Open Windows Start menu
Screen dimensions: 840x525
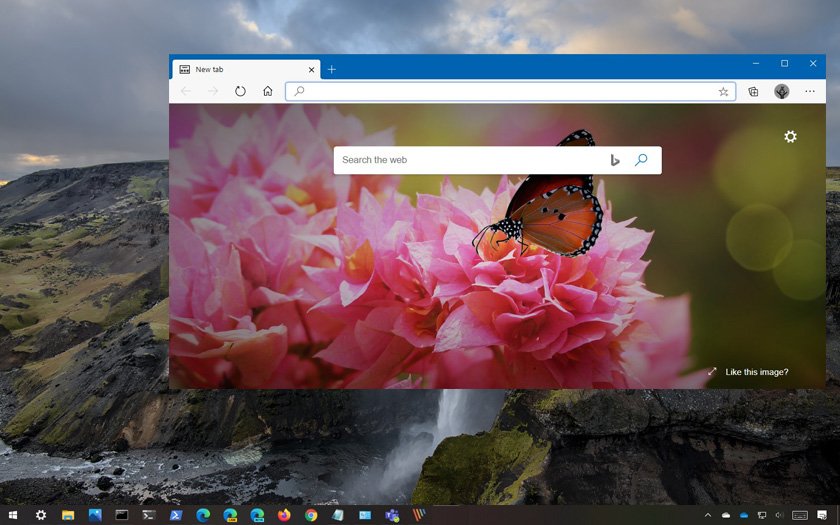[13, 515]
